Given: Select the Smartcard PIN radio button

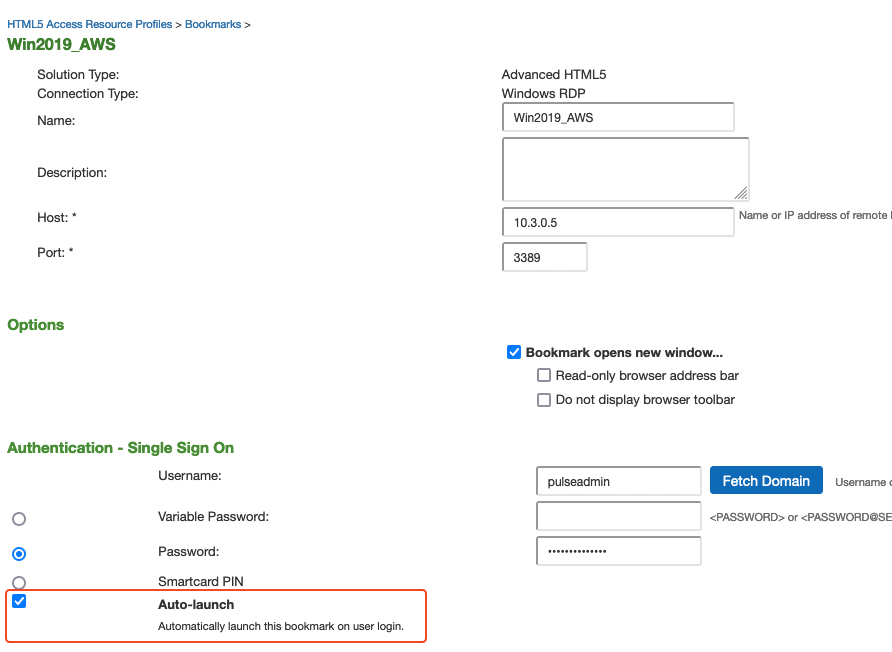Looking at the screenshot, I should tap(16, 583).
